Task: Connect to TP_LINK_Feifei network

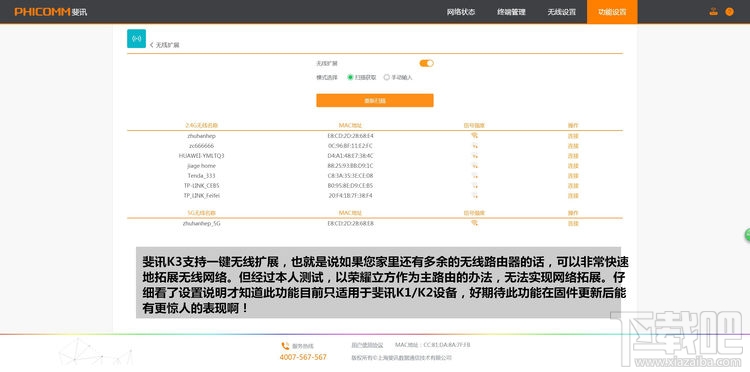Action: point(573,196)
